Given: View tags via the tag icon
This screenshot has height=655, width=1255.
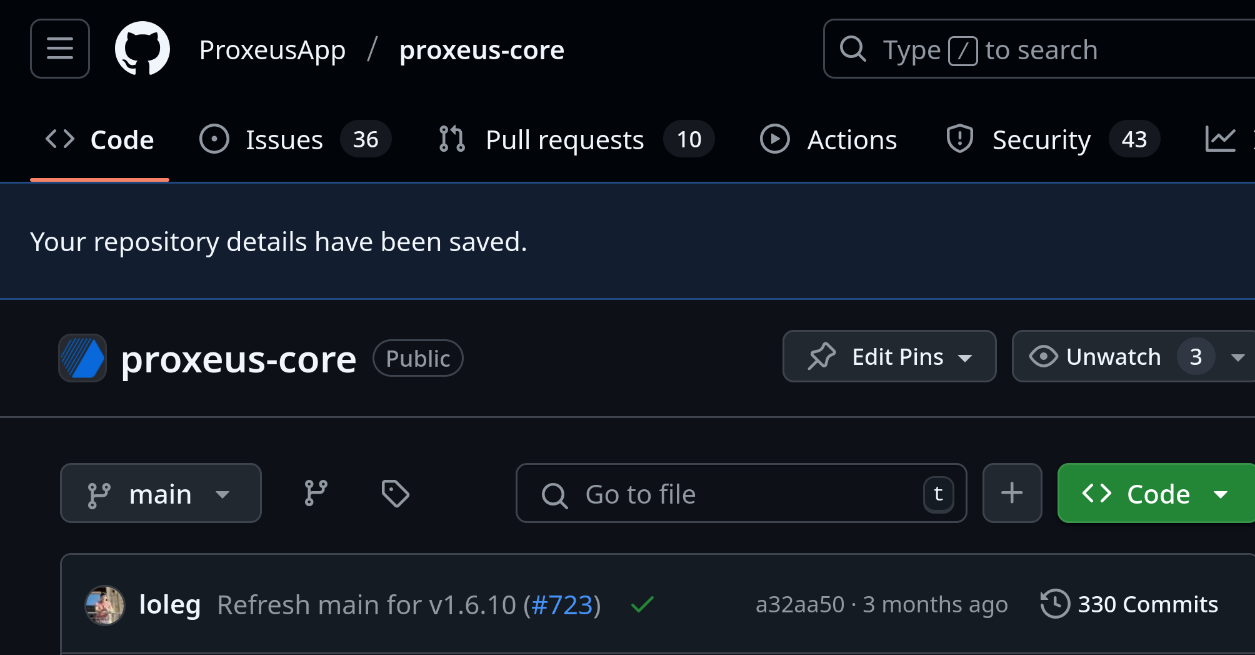Looking at the screenshot, I should coord(395,493).
